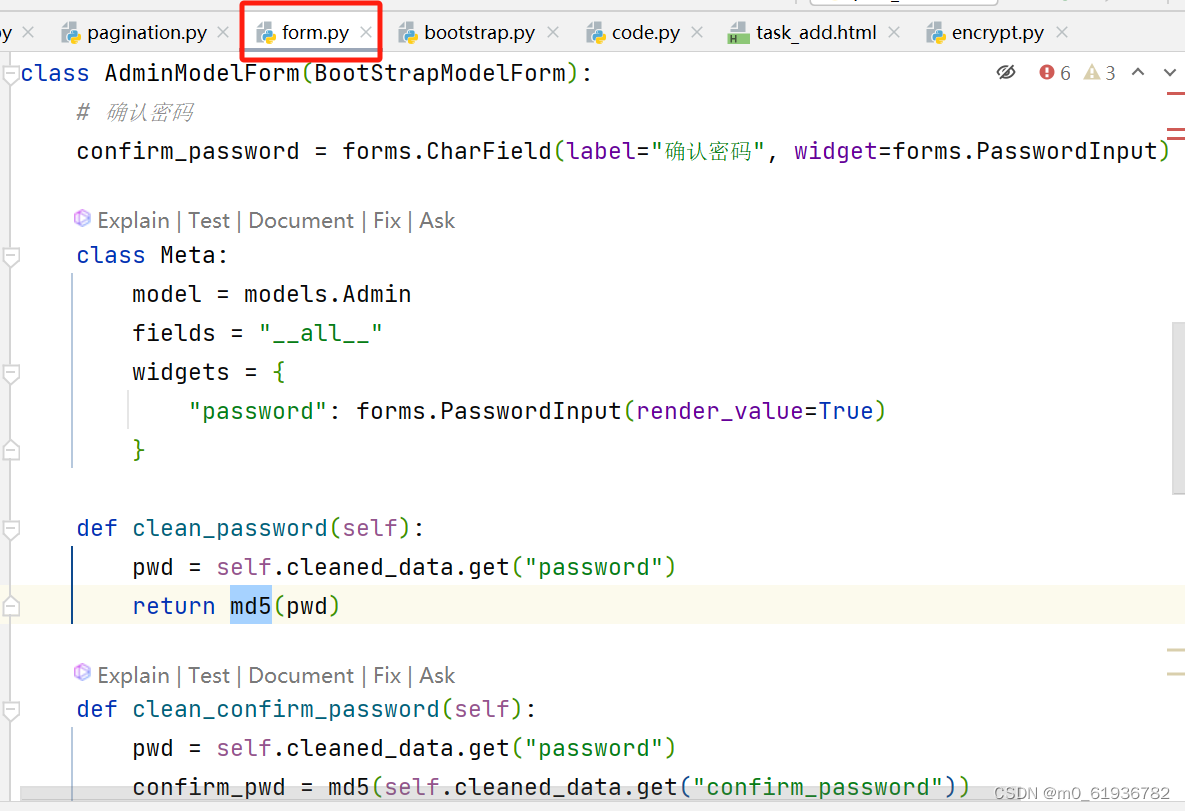Click the yellow warning indicator showing 3 warnings
The image size is (1185, 811).
click(x=1096, y=72)
